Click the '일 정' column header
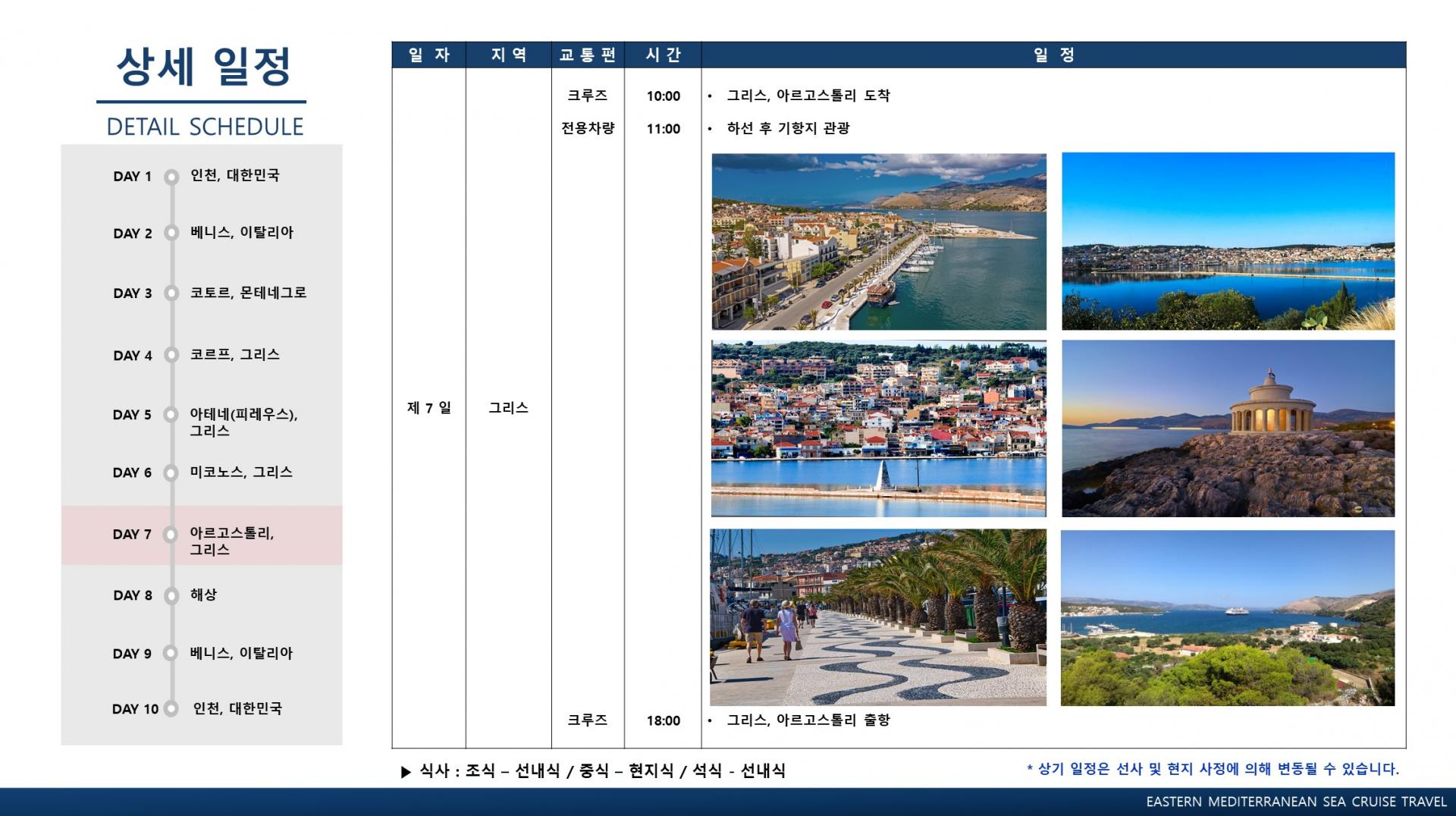Image resolution: width=1456 pixels, height=816 pixels. click(x=1054, y=55)
